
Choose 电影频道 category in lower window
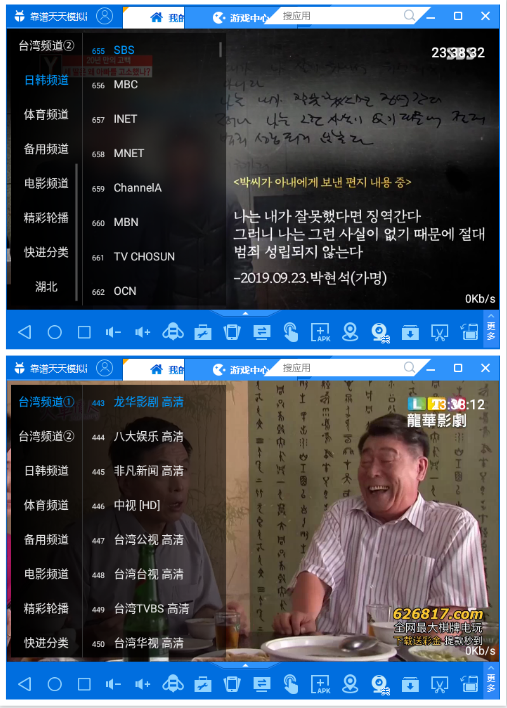[46, 574]
